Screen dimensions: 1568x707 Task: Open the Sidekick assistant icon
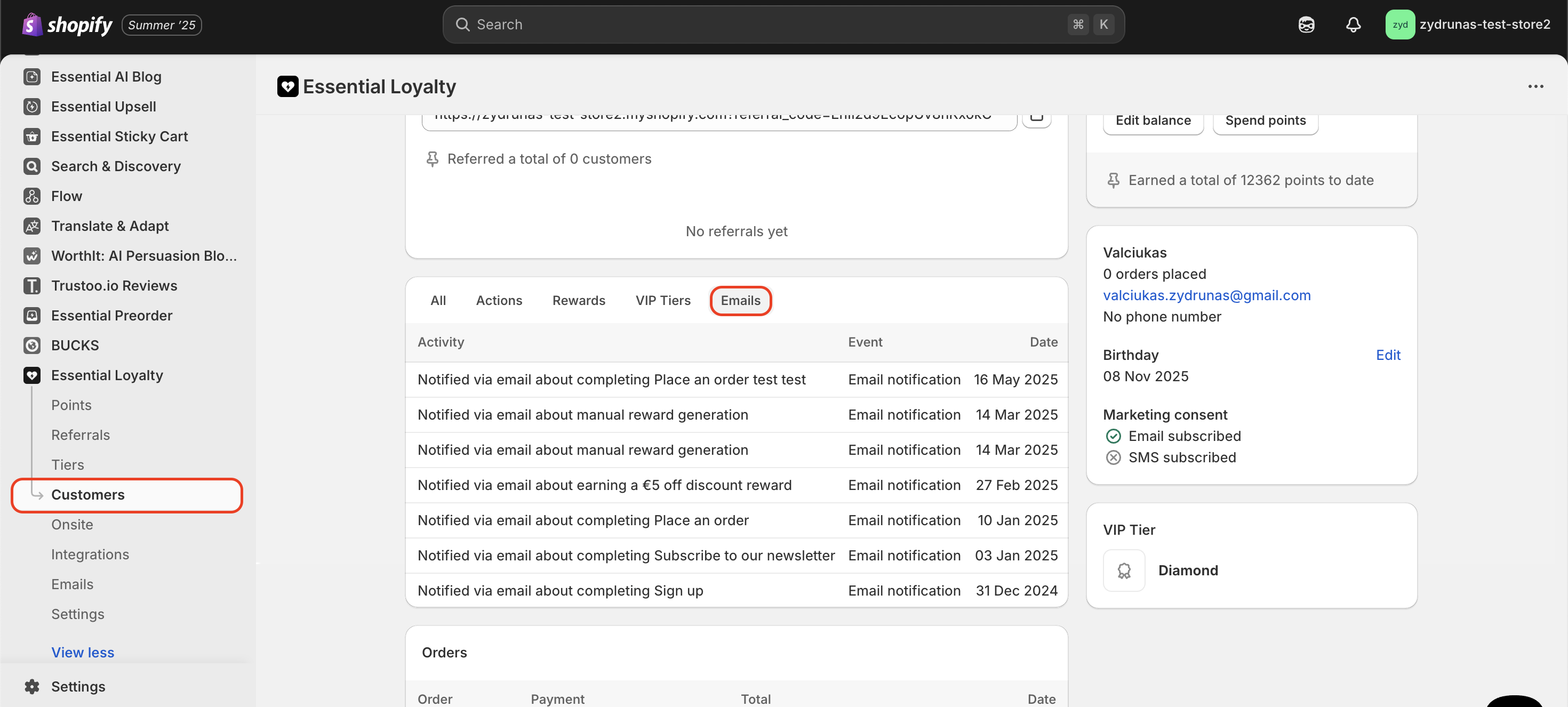coord(1306,25)
